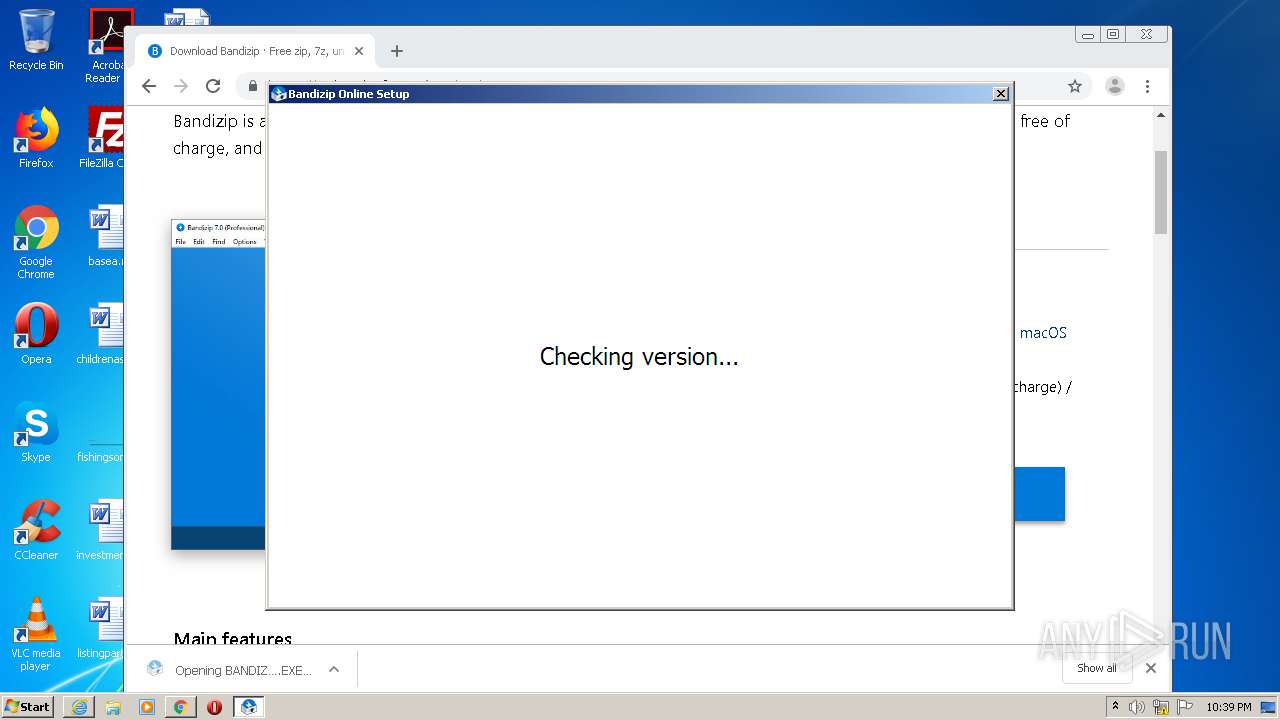Open Internet Explorer from the taskbar
The height and width of the screenshot is (720, 1280).
[x=79, y=707]
